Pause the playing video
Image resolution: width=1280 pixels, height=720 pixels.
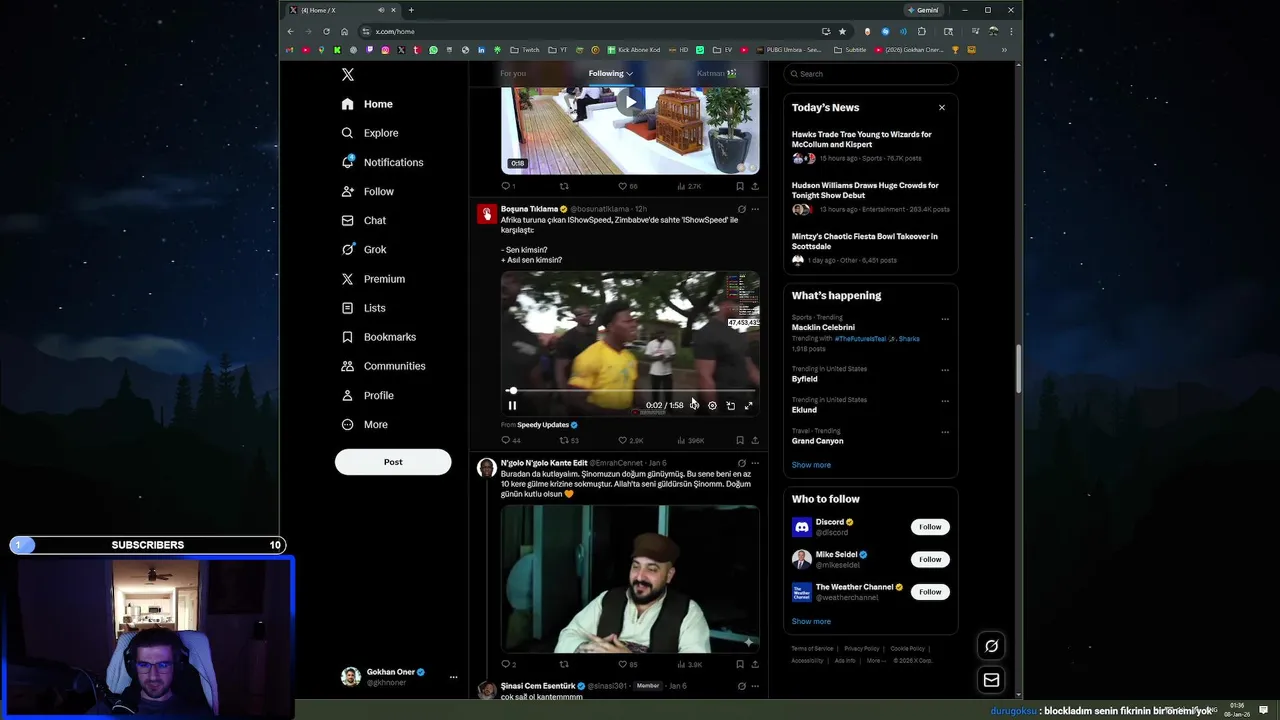(512, 405)
